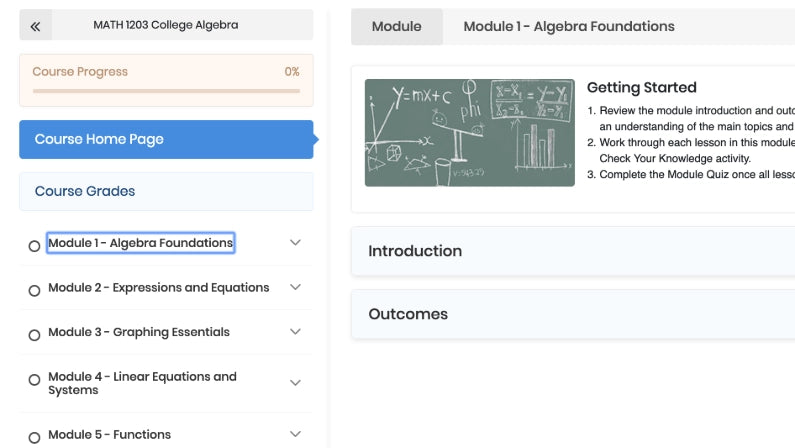Expand Module 1 - Algebra Foundations chevron

[295, 243]
